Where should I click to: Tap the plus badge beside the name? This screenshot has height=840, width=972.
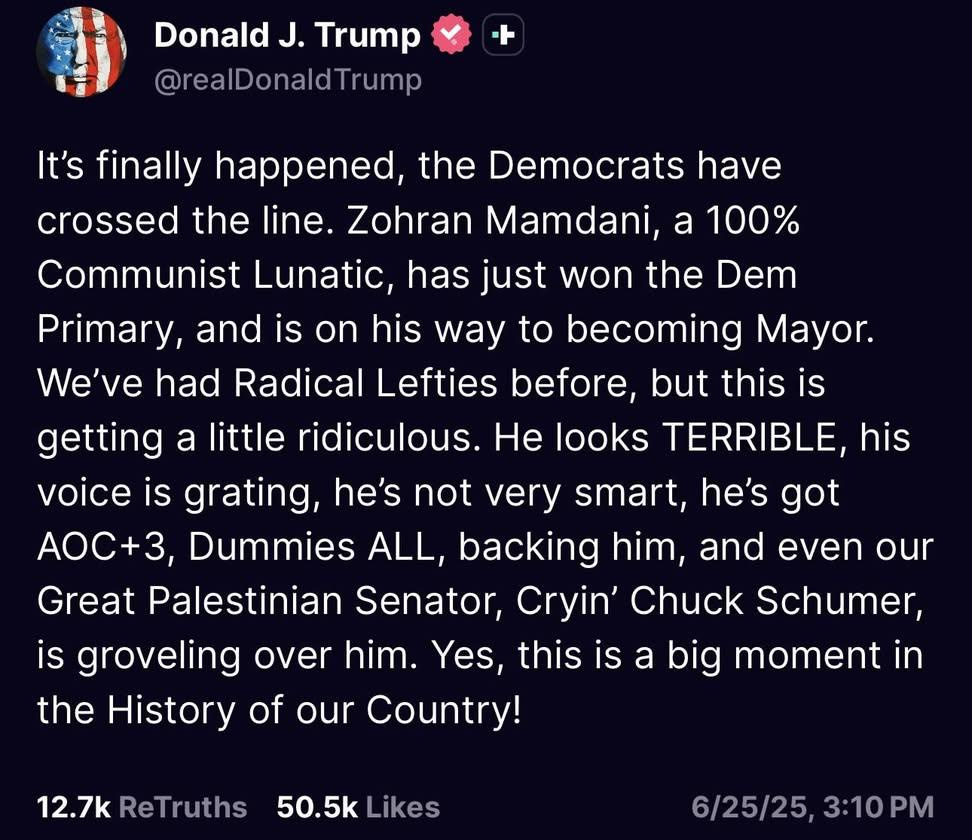pyautogui.click(x=503, y=35)
